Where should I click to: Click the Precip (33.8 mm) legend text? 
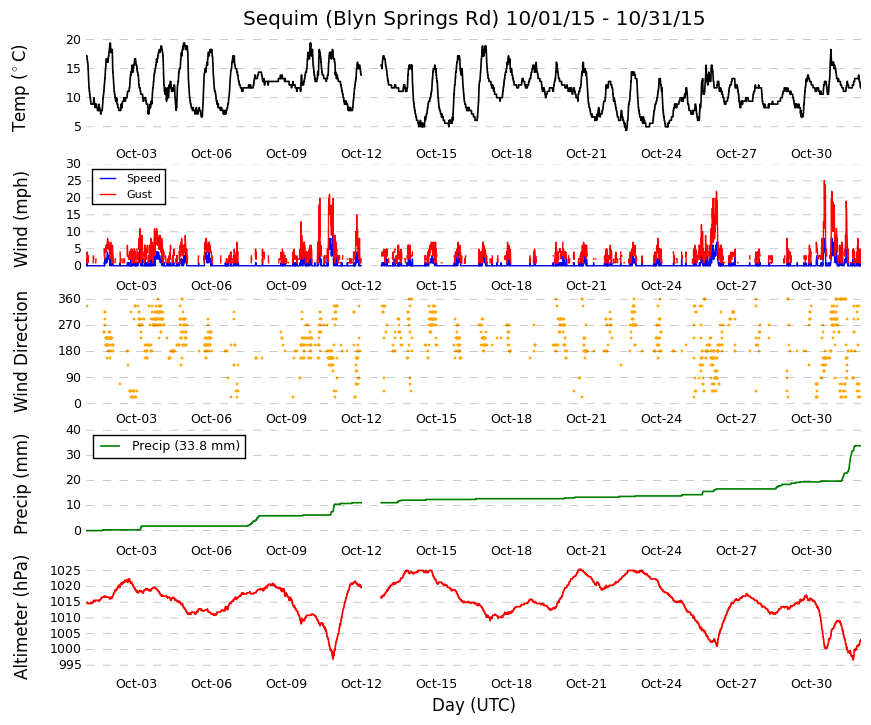tap(186, 446)
